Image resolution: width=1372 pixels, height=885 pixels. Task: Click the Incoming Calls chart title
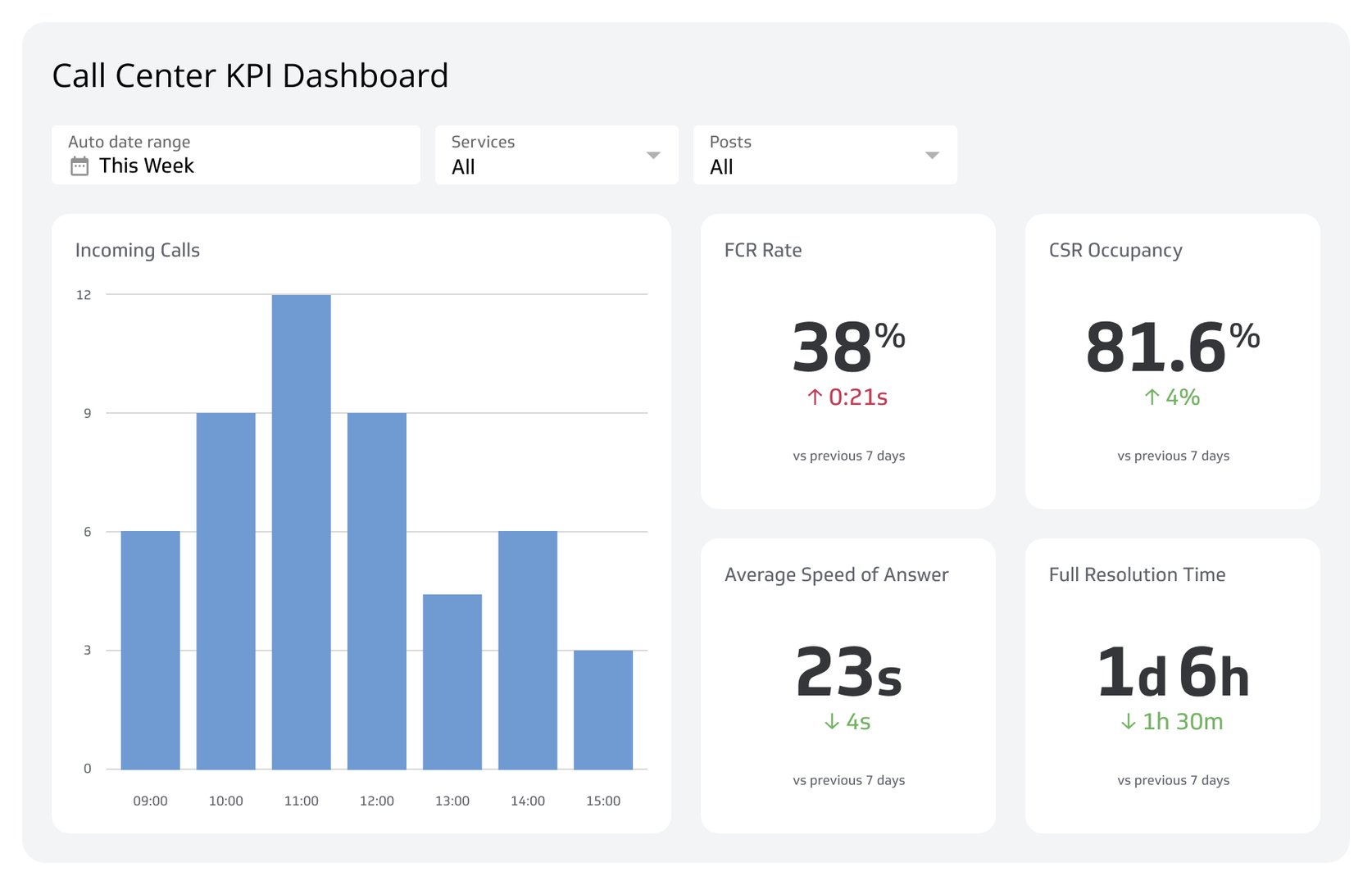(138, 251)
